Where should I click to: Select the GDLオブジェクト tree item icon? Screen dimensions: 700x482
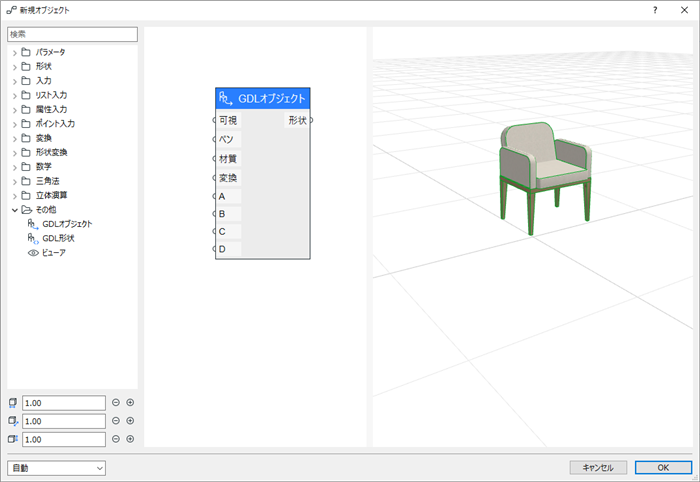33,224
